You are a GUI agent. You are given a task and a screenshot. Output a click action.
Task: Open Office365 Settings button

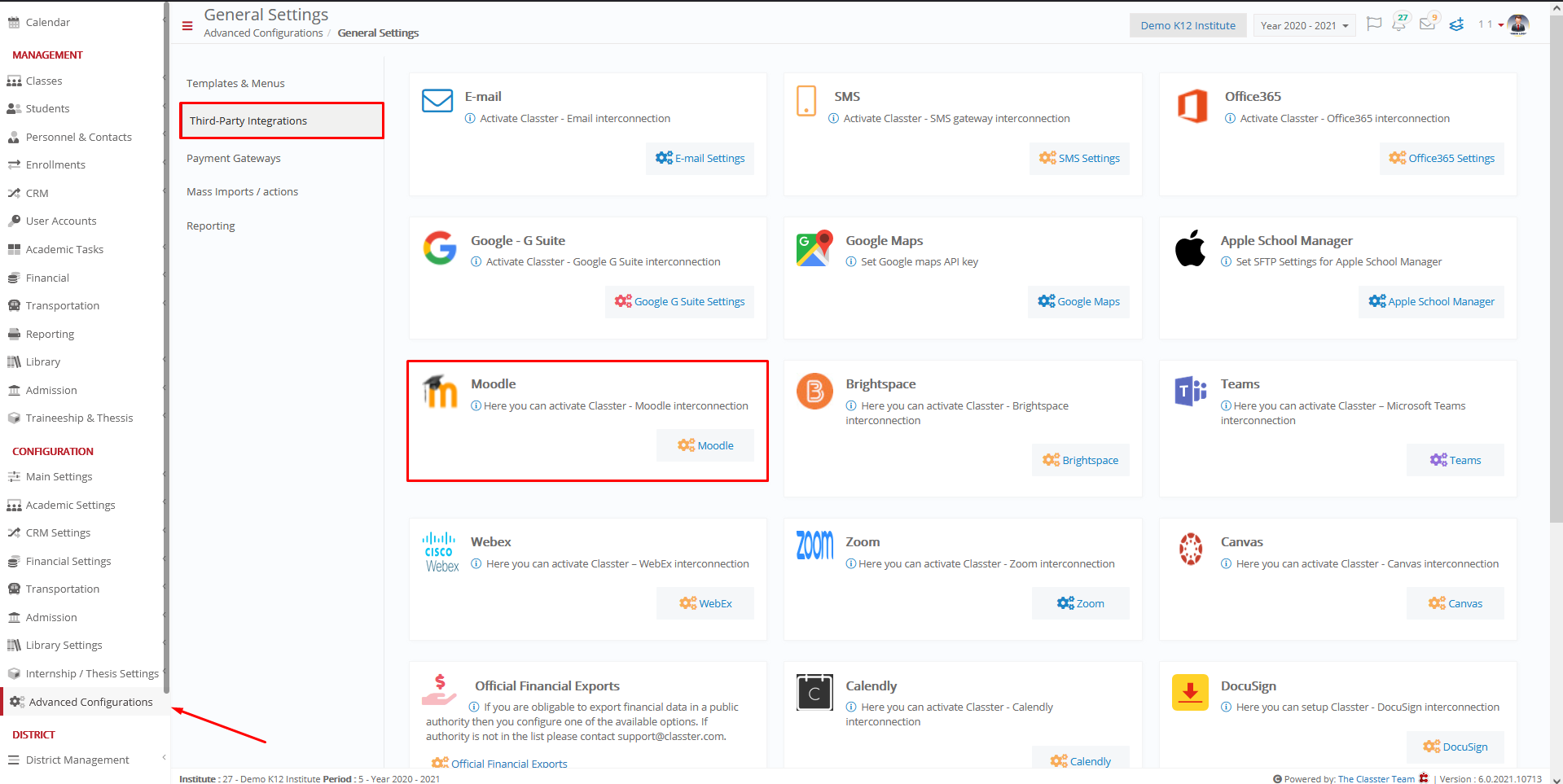(1442, 158)
